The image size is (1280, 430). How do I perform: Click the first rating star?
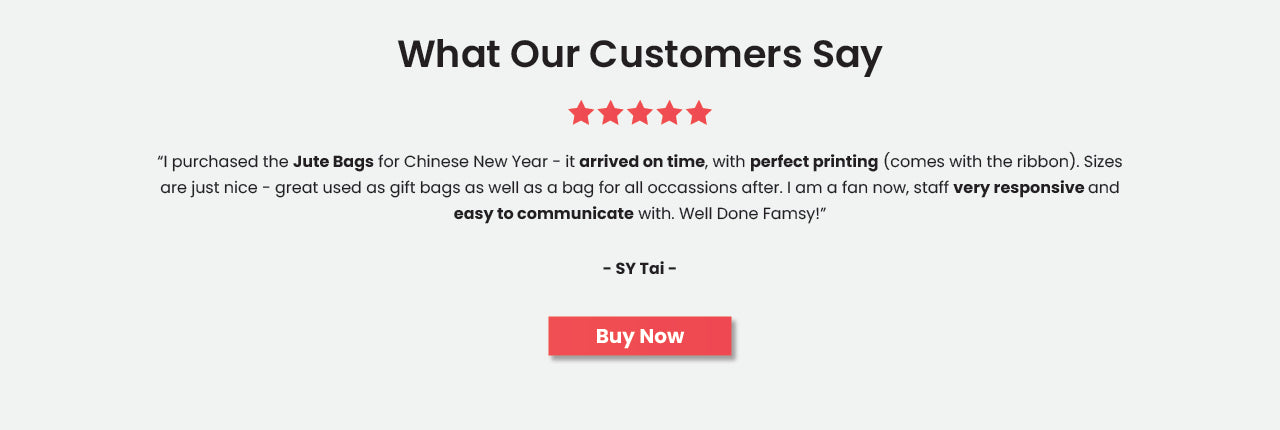pos(581,113)
